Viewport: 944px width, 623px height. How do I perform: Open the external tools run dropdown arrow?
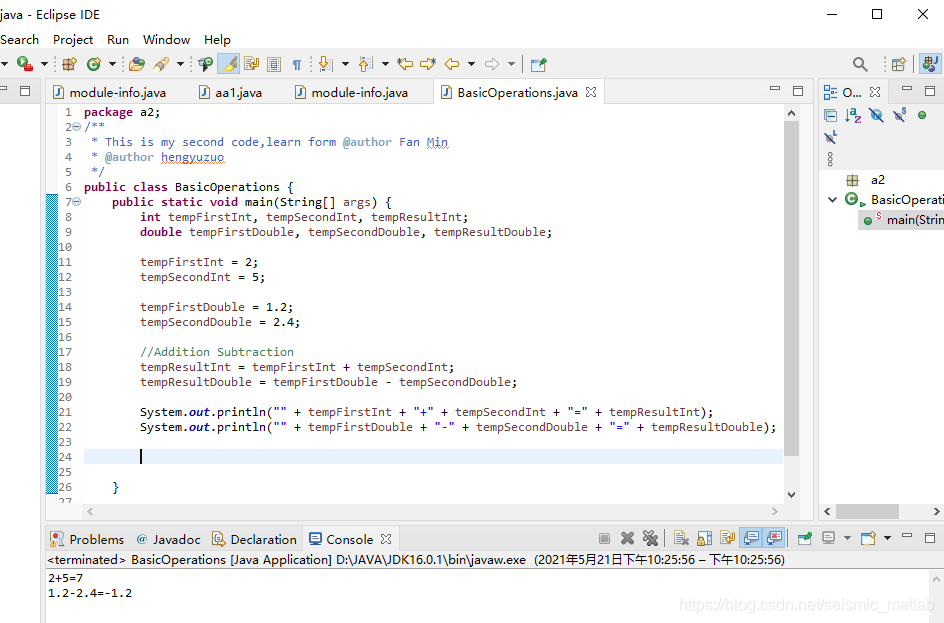point(44,64)
